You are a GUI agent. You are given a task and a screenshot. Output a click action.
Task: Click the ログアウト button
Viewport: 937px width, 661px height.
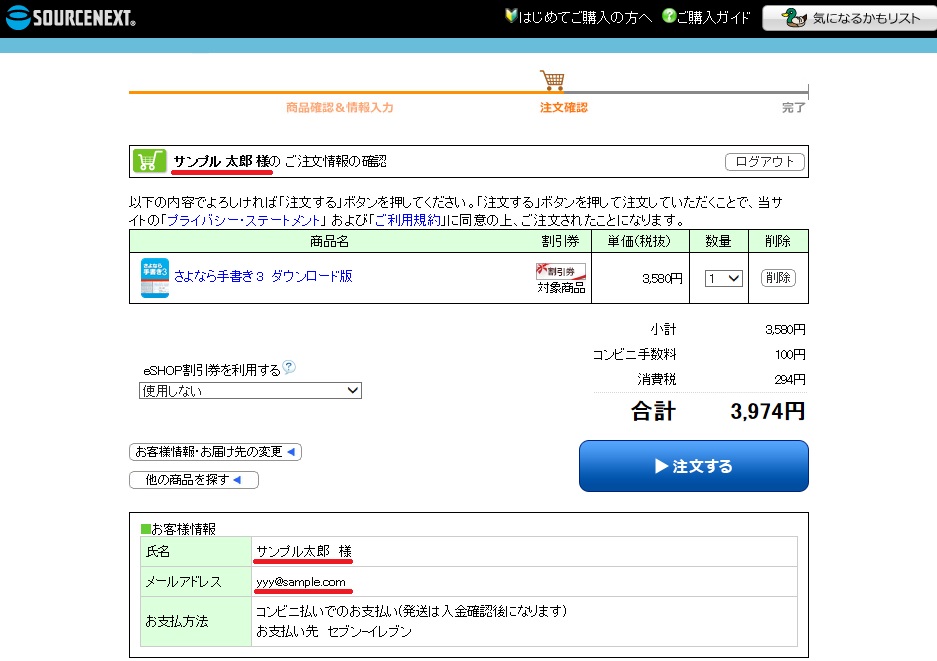click(764, 162)
